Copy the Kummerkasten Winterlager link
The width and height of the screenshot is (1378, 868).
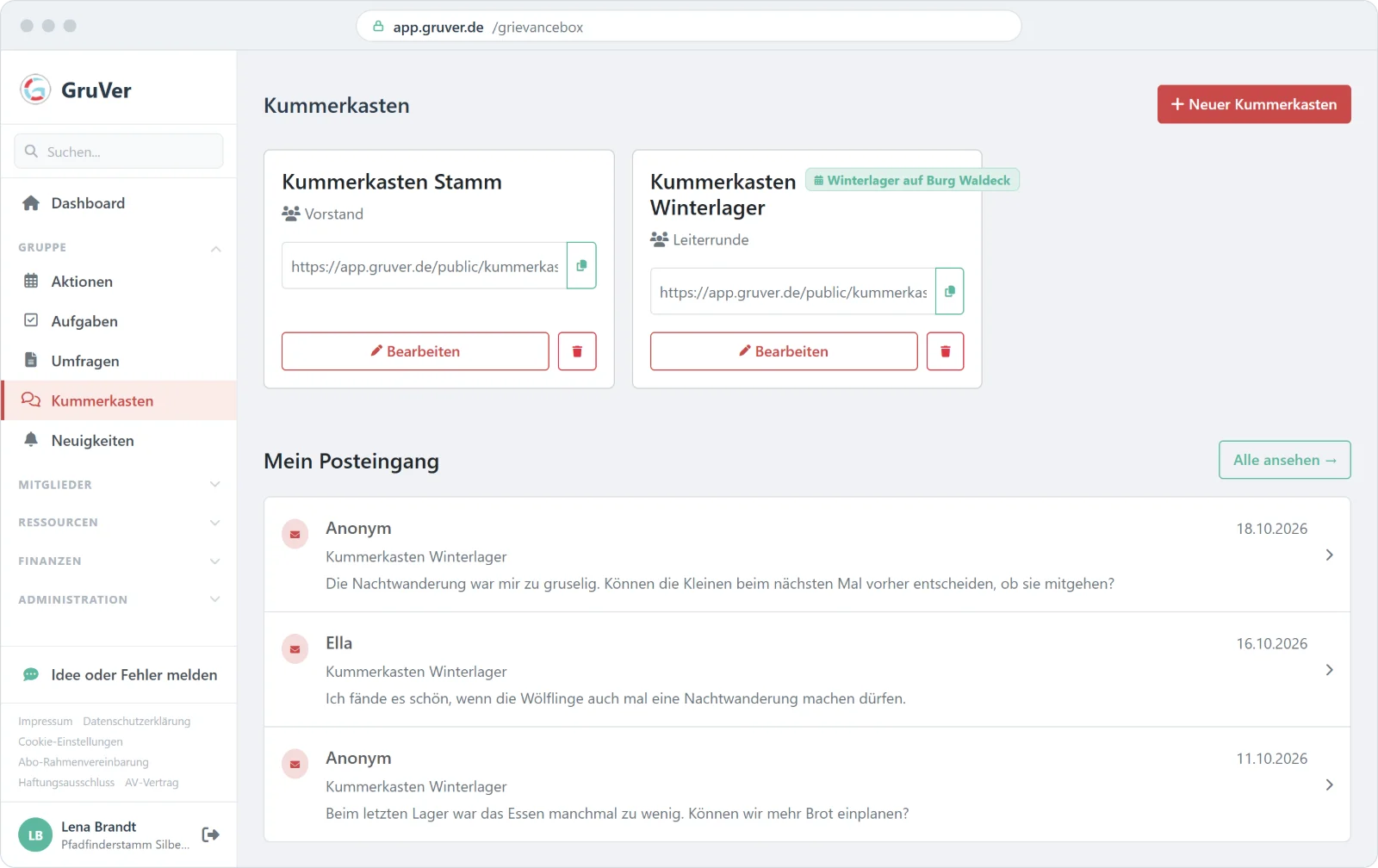tap(949, 291)
